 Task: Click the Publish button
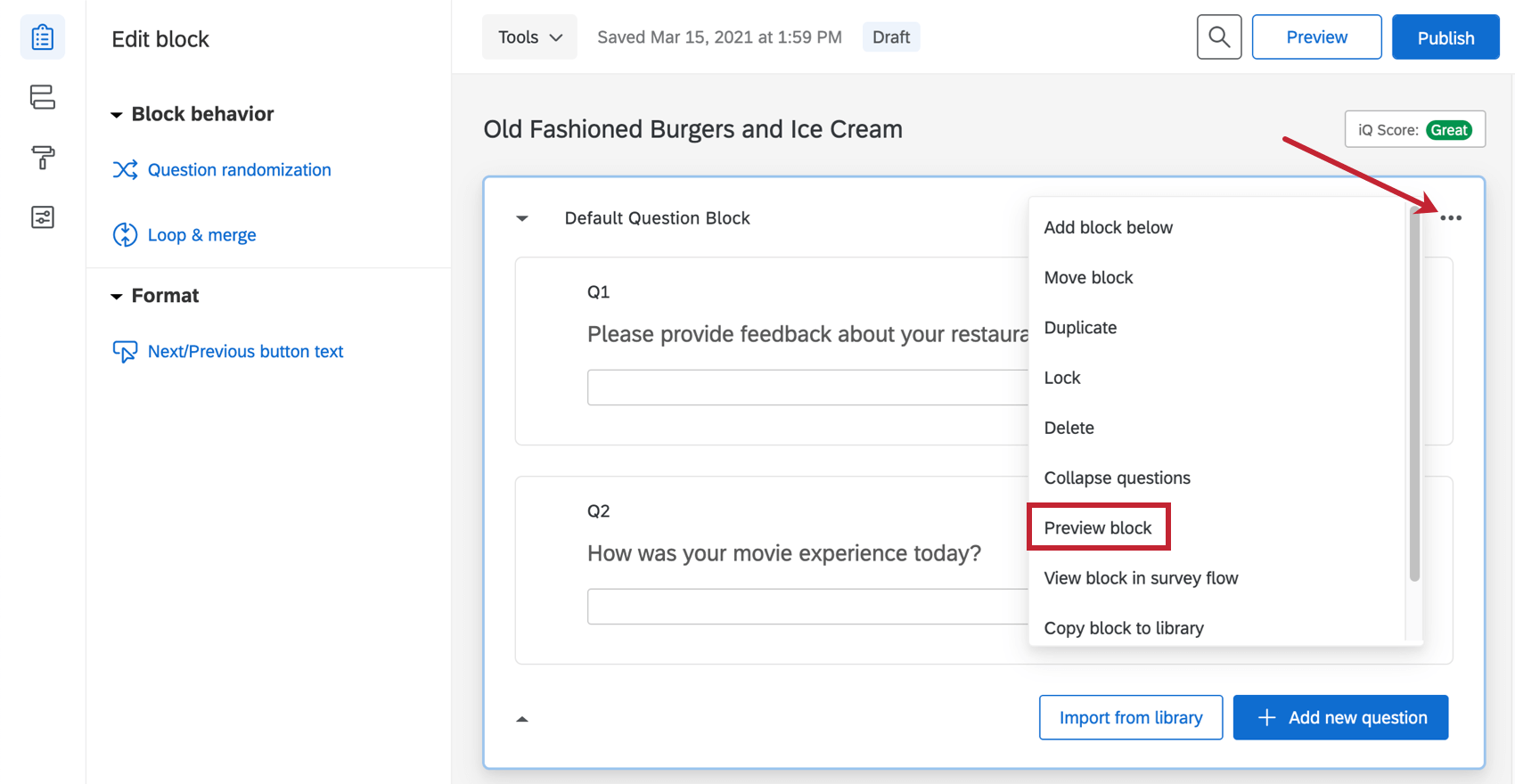[1445, 37]
